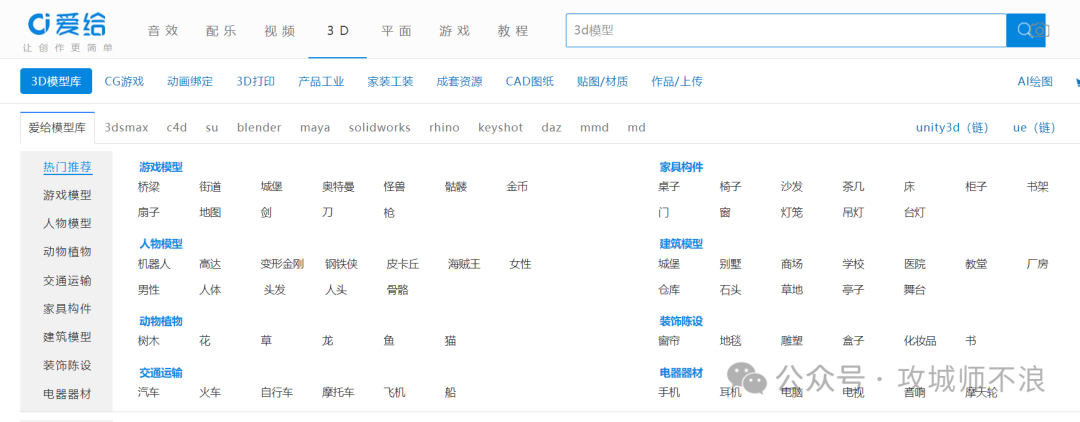This screenshot has height=422, width=1080.
Task: Open the ue（链）link
Action: pos(1034,127)
